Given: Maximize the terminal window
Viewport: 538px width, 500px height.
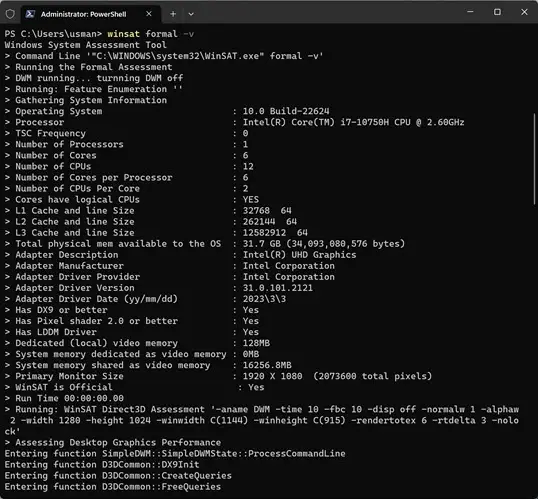Looking at the screenshot, I should (497, 12).
